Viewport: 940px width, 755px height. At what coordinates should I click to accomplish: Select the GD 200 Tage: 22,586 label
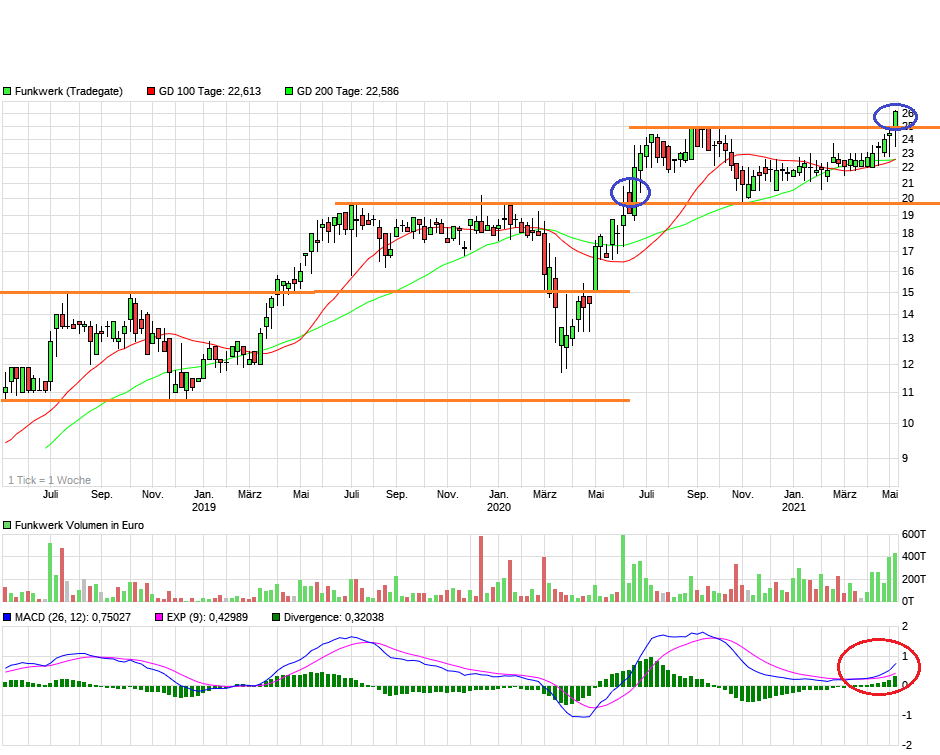click(347, 91)
